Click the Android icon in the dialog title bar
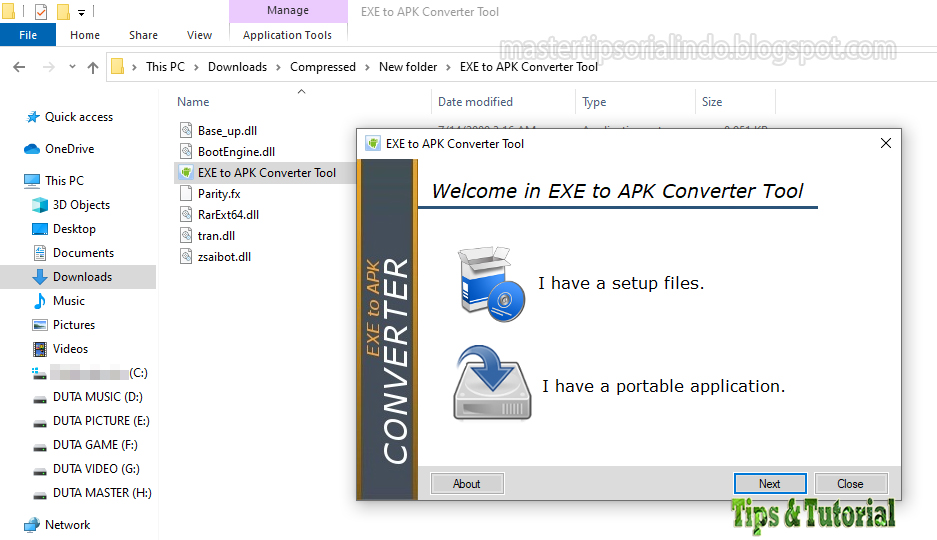The image size is (937, 540). pos(372,143)
